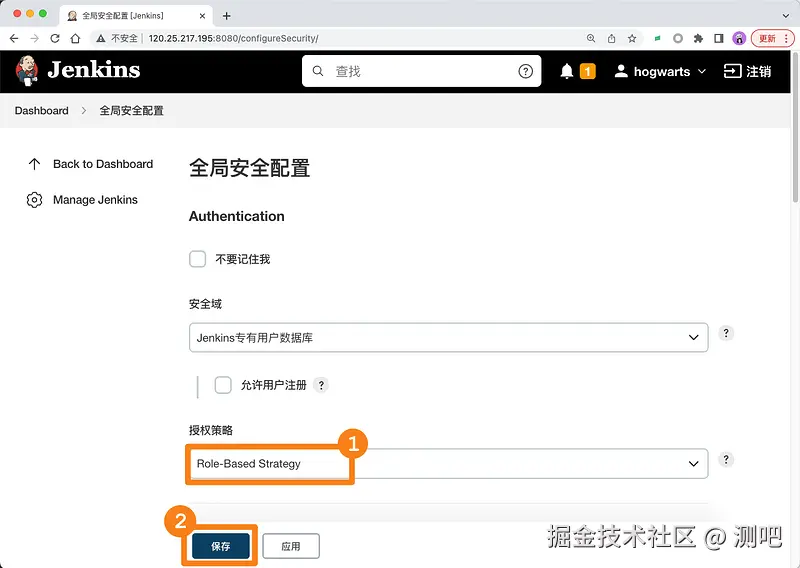800x568 pixels.
Task: Click the red 更新 update button
Action: (x=772, y=38)
